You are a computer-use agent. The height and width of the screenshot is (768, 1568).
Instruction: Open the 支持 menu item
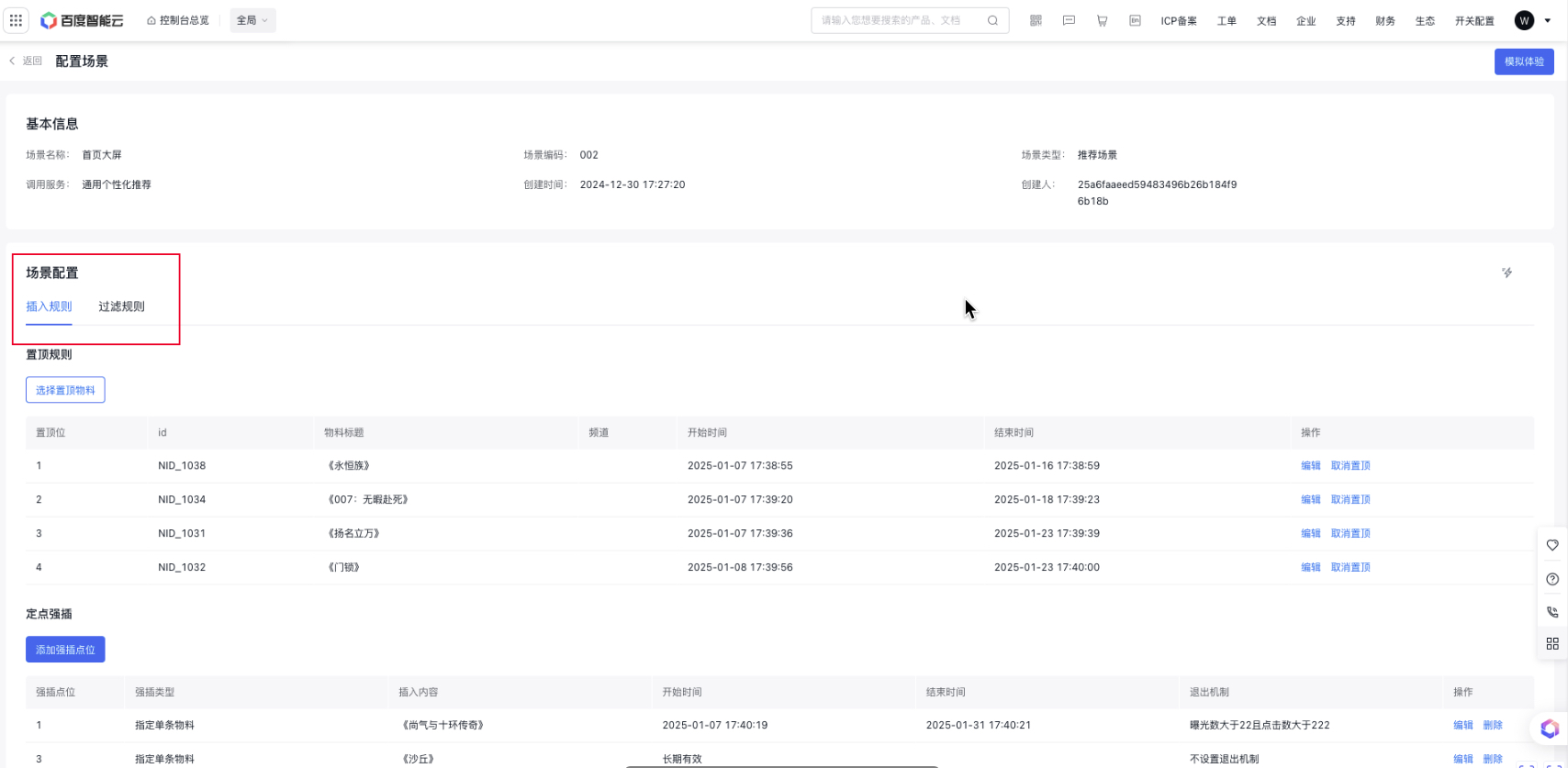coord(1346,21)
